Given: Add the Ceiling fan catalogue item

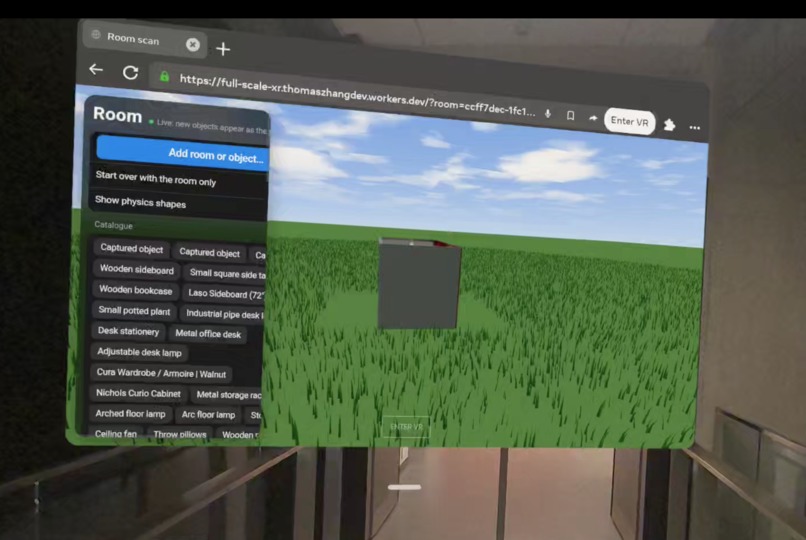Looking at the screenshot, I should pyautogui.click(x=116, y=434).
